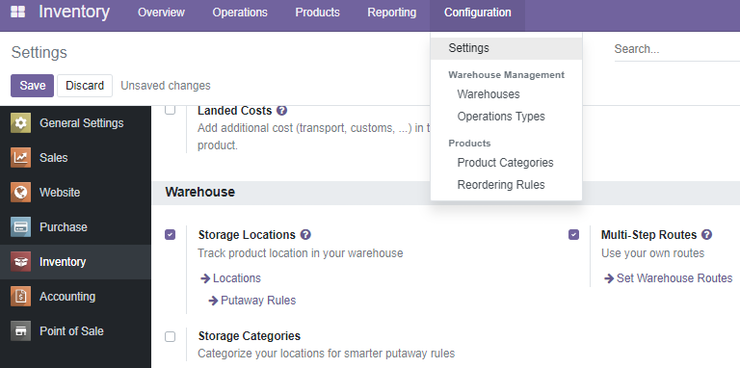This screenshot has height=368, width=740.
Task: Open the apps grid icon
Action: [18, 12]
